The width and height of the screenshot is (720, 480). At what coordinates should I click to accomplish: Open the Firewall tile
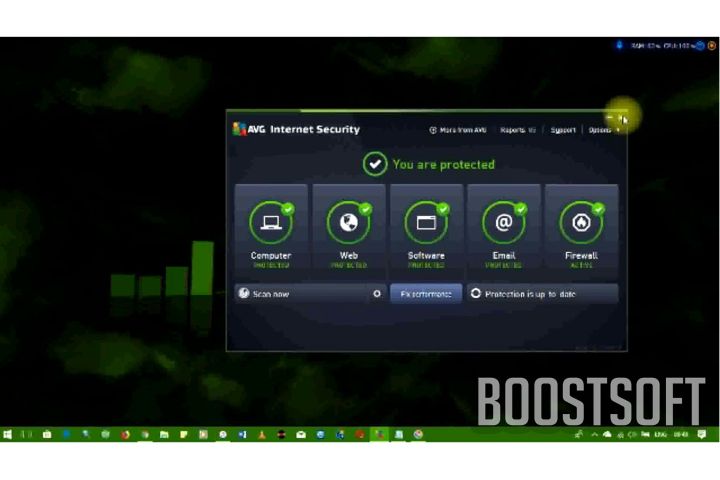click(581, 232)
